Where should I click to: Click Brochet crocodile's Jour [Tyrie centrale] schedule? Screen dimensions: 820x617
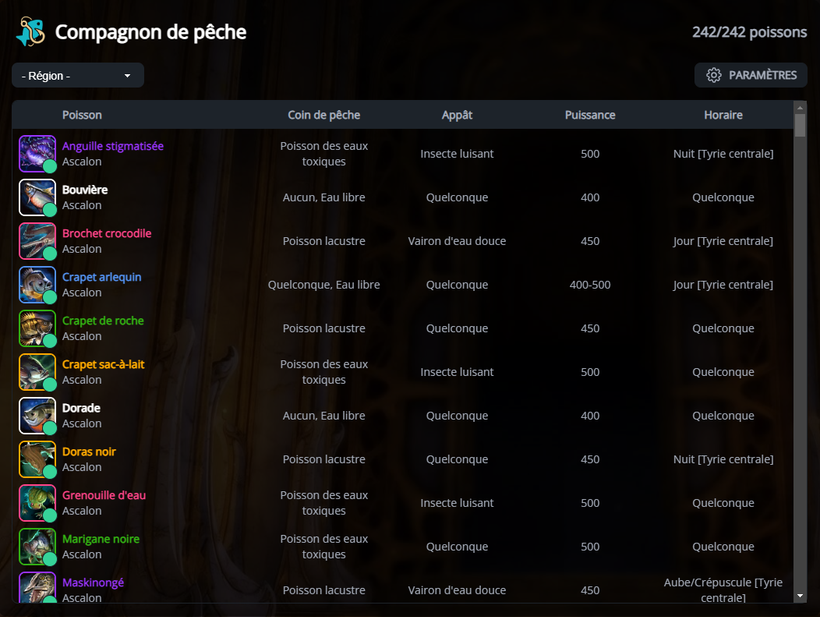pos(723,241)
